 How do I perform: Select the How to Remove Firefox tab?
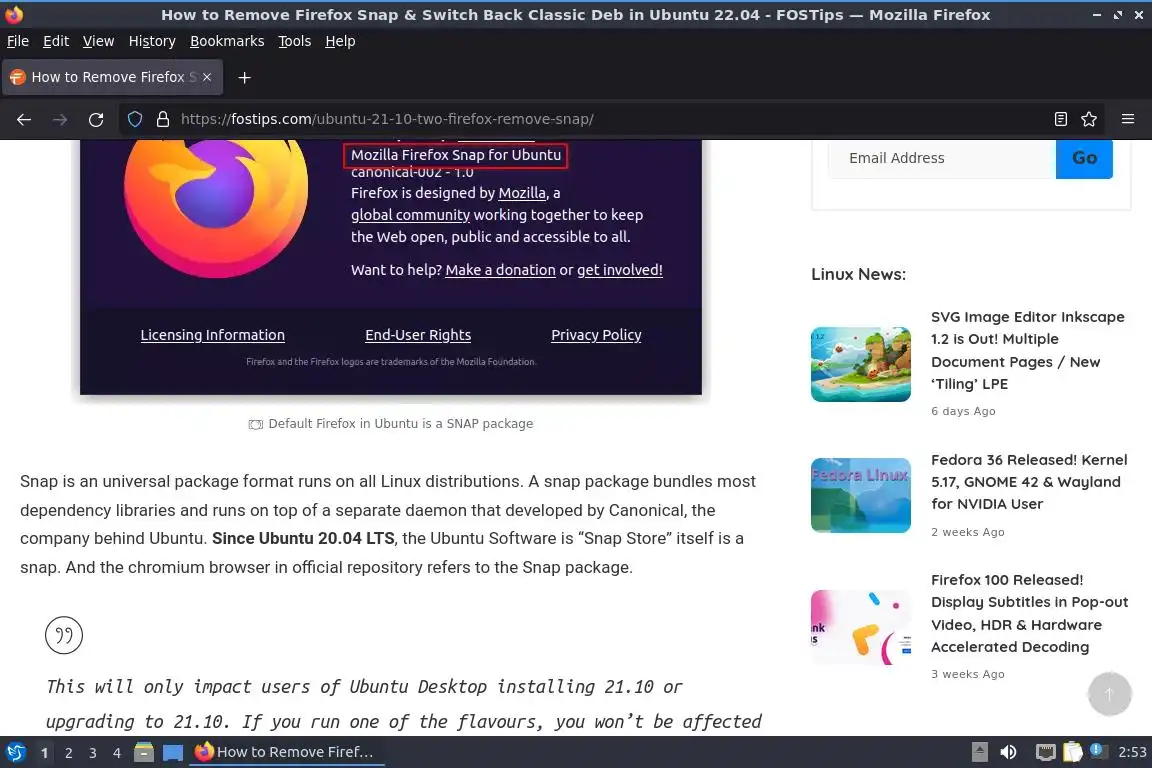(x=112, y=77)
